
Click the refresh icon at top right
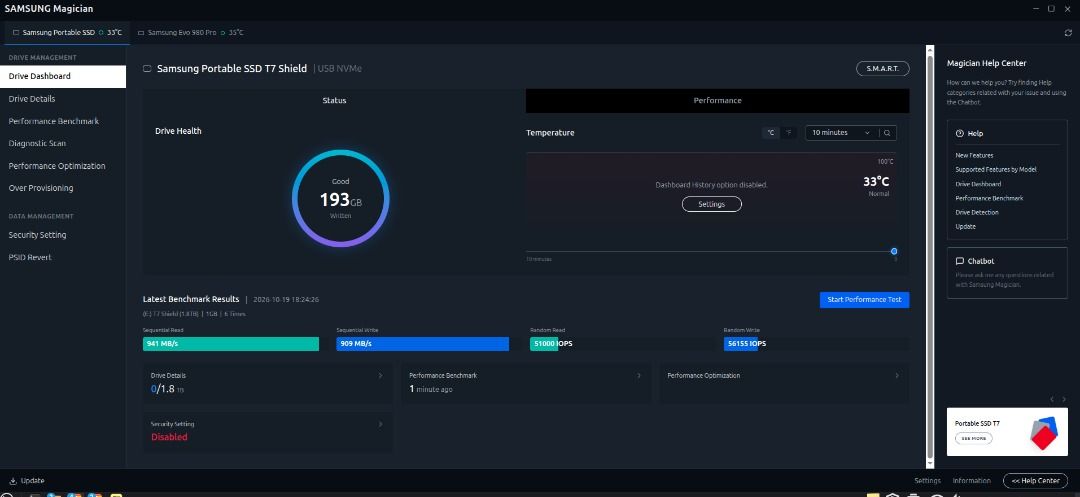click(1068, 32)
